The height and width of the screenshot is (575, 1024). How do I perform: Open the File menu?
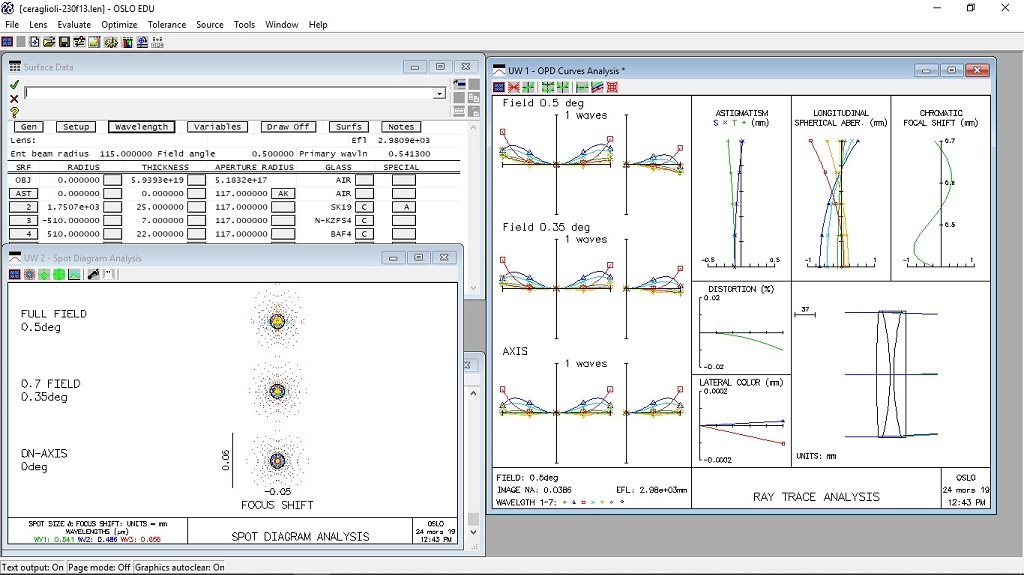tap(12, 24)
